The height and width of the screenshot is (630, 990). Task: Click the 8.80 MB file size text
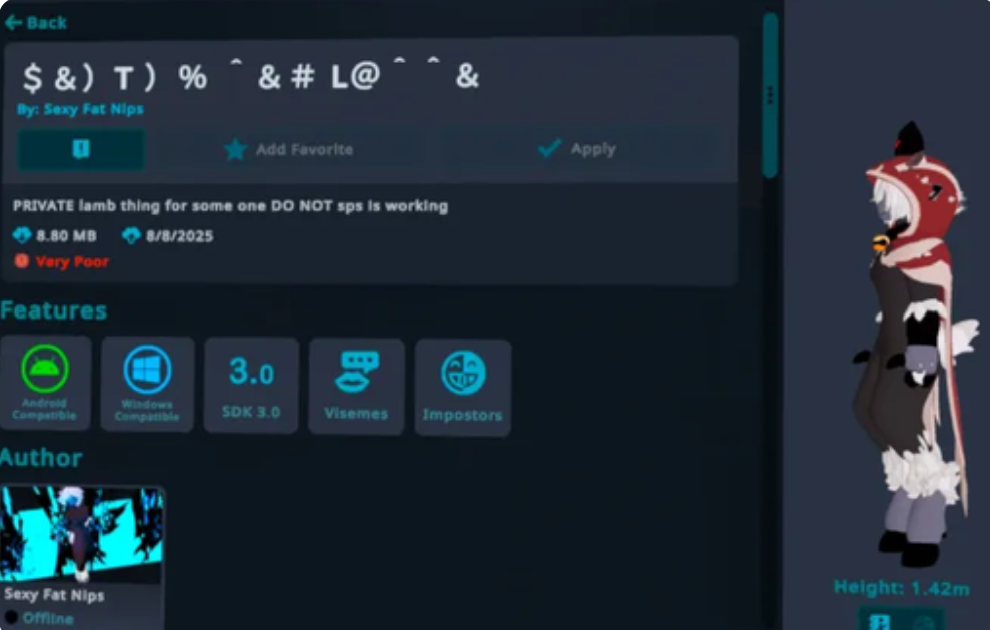coord(66,236)
